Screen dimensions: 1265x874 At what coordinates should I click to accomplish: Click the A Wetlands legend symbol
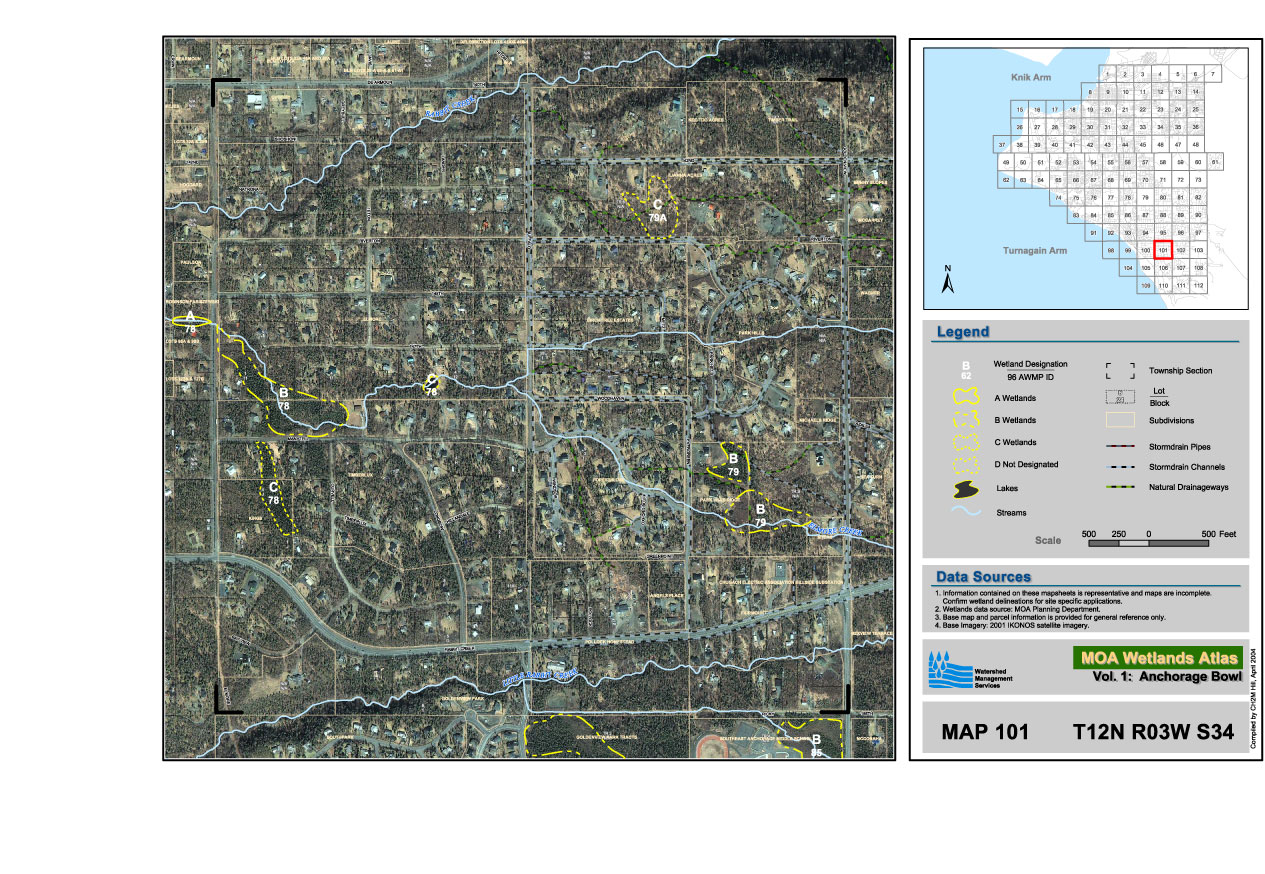(966, 398)
